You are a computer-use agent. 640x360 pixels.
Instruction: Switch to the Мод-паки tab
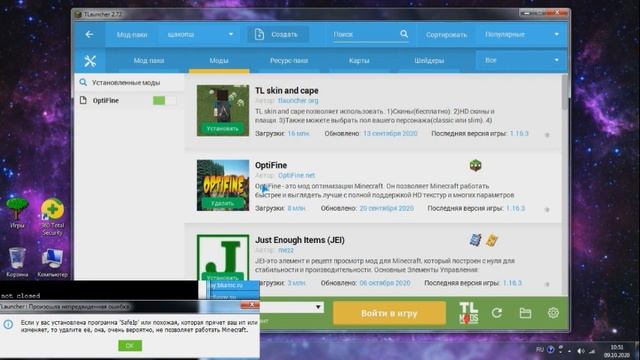[149, 61]
